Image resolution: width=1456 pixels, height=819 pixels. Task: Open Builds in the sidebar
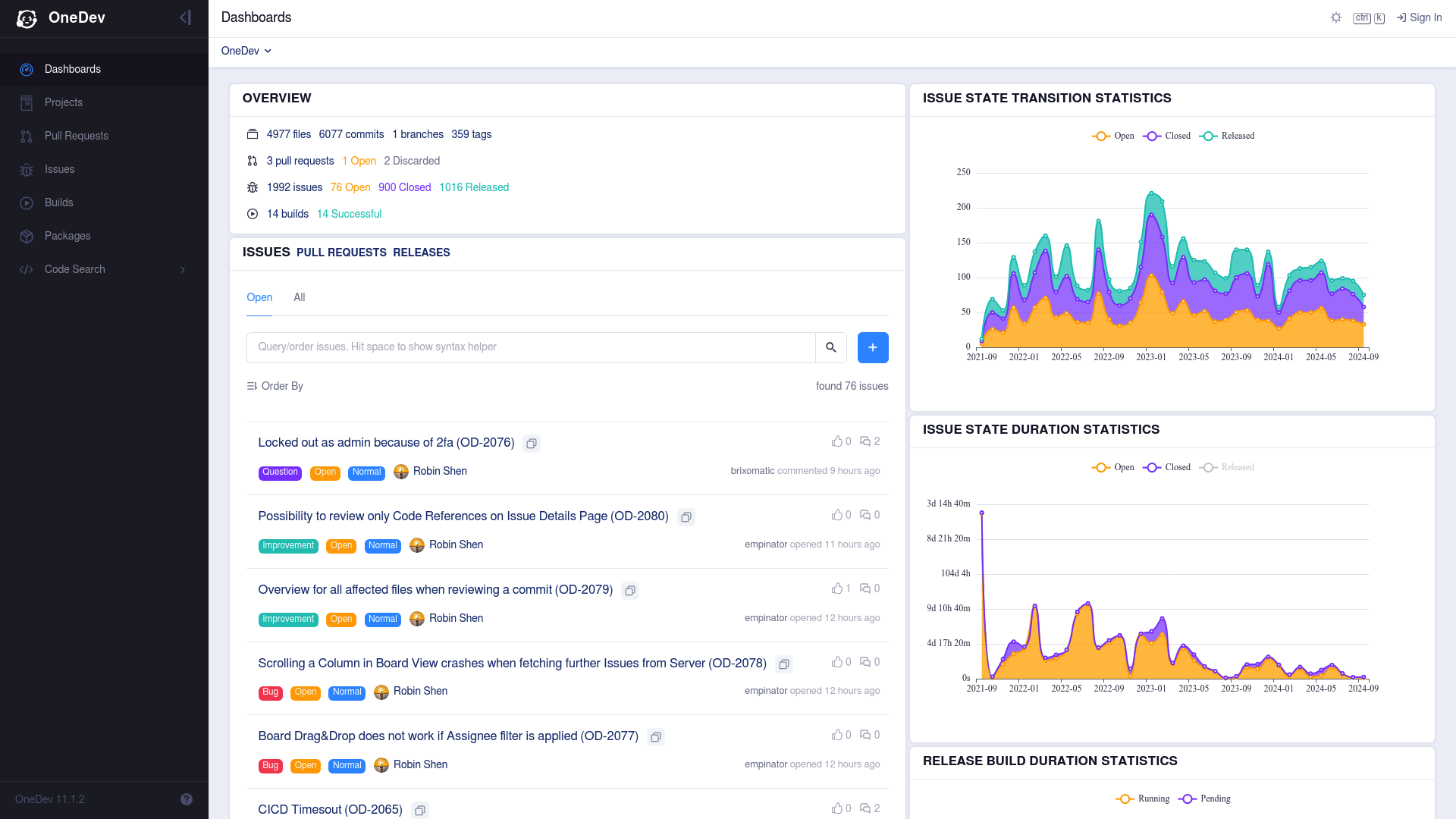104,202
